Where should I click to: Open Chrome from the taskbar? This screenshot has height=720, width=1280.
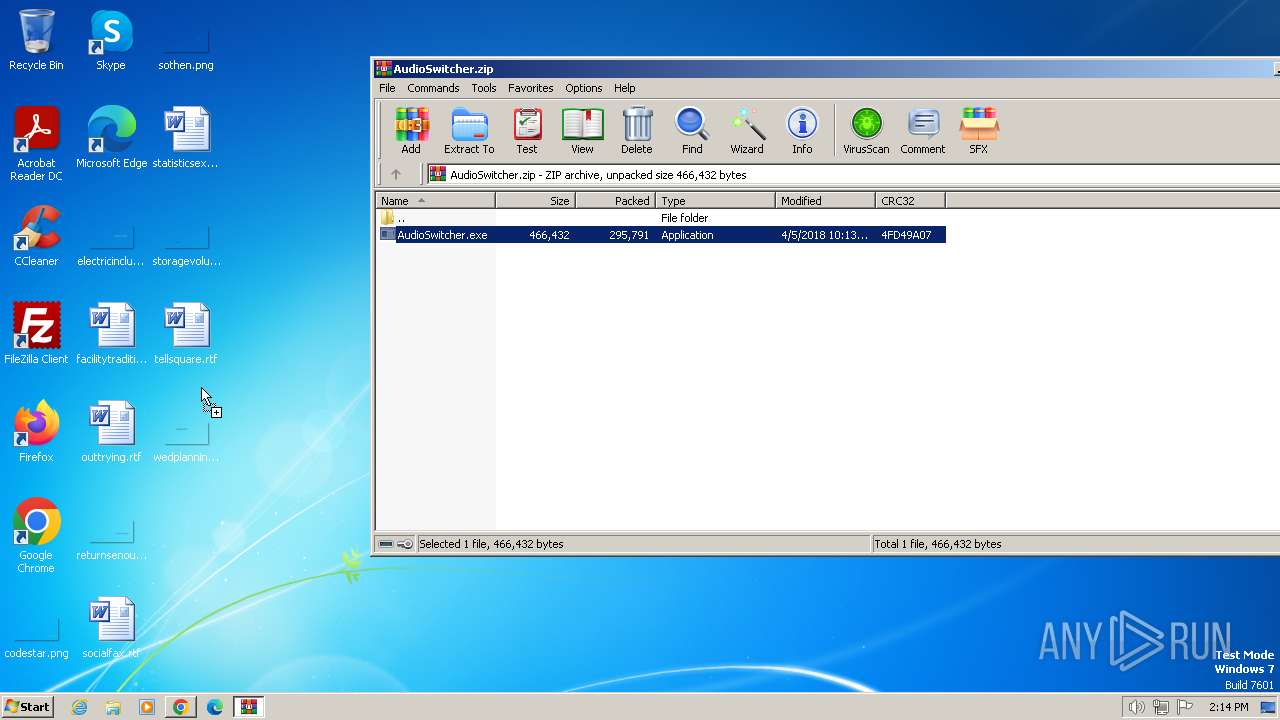181,707
